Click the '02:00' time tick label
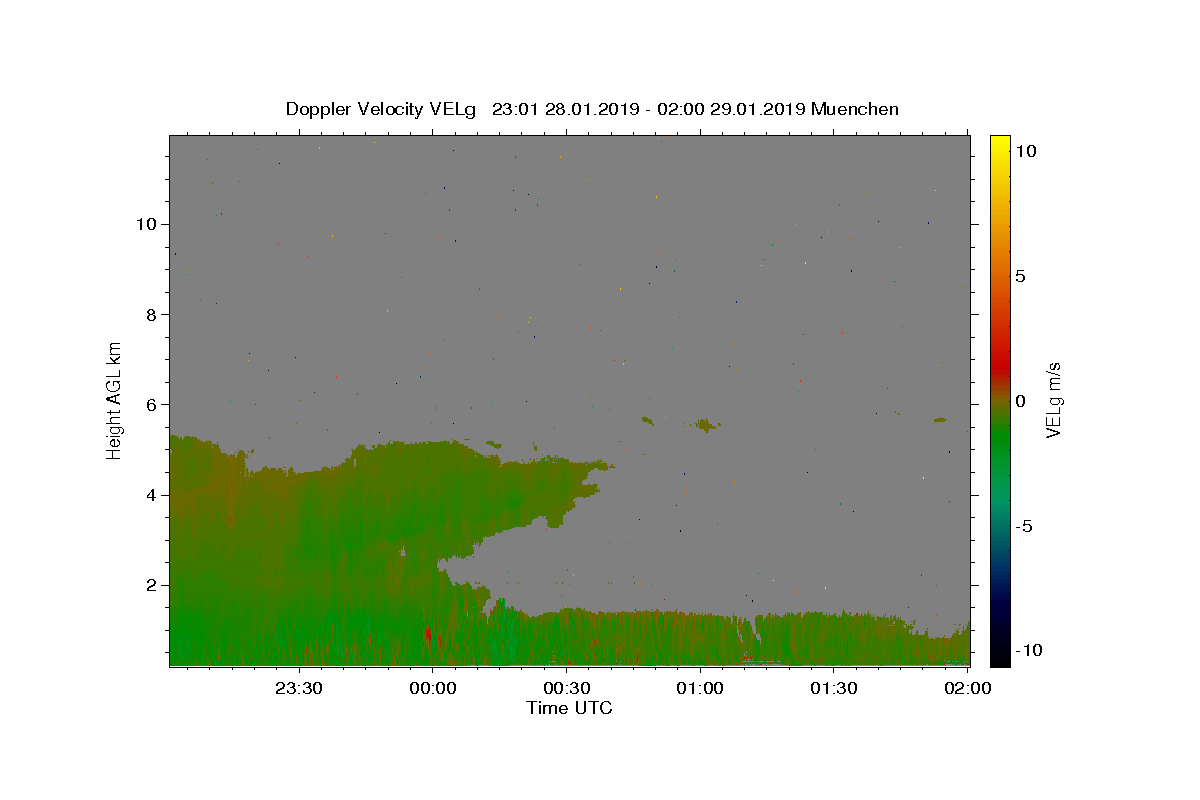 967,688
